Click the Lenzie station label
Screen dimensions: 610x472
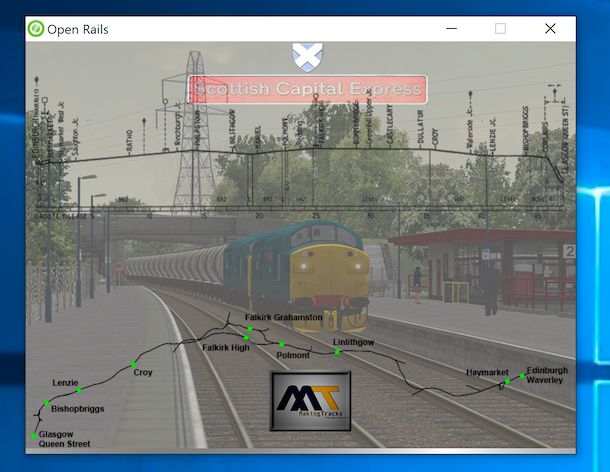coord(65,383)
